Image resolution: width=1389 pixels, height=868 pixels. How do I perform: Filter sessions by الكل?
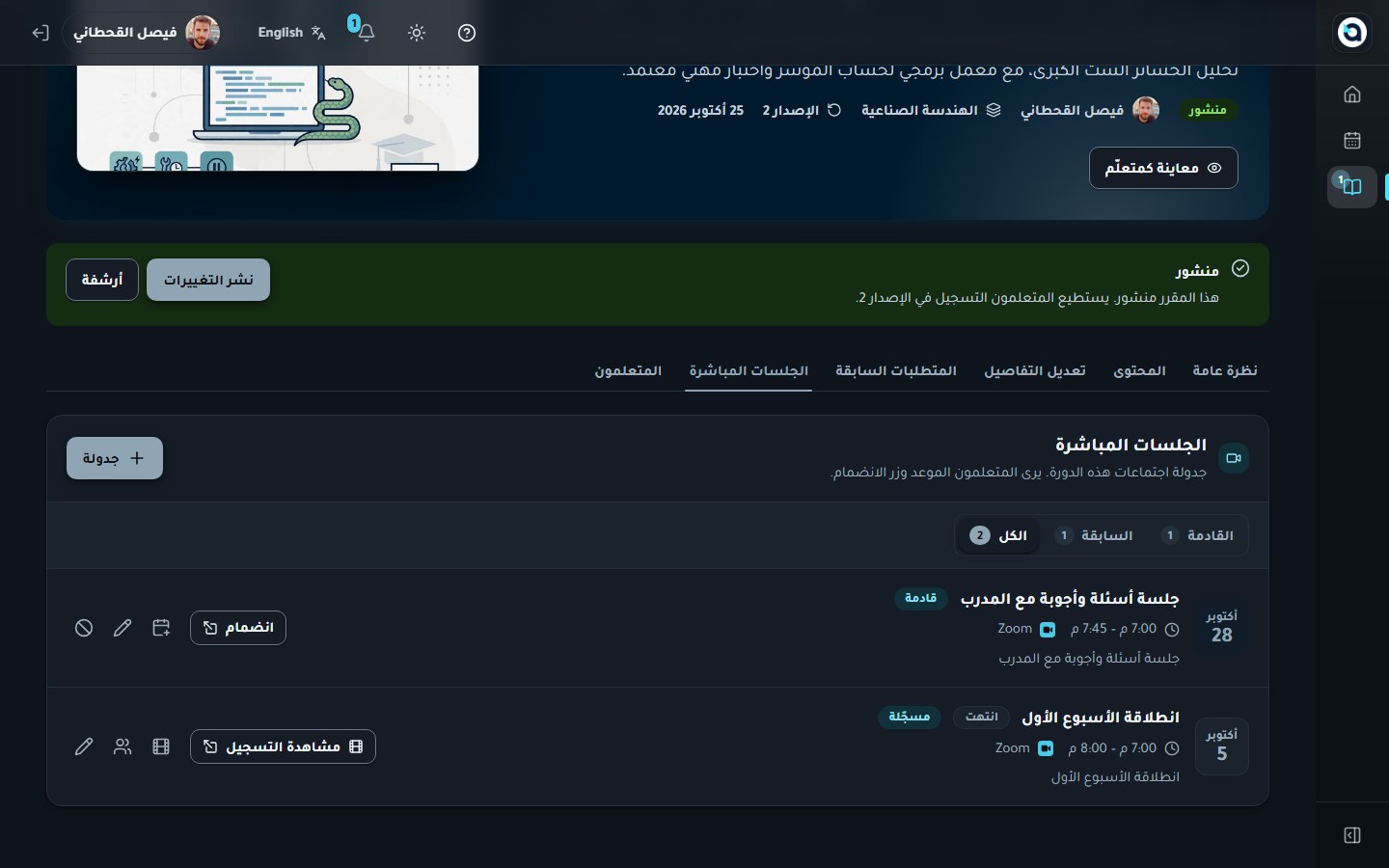tap(998, 535)
